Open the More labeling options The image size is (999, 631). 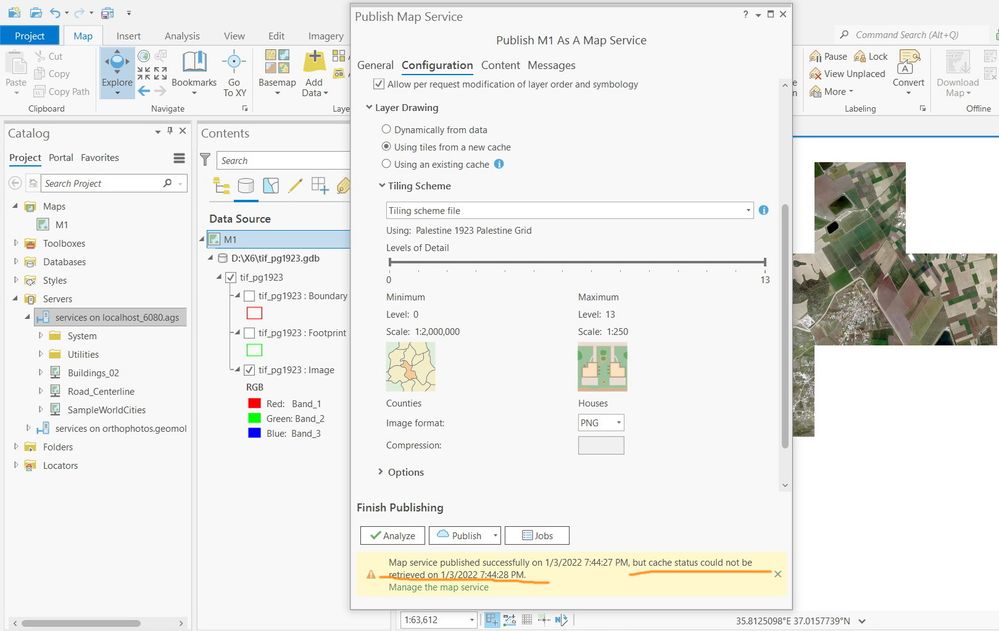pyautogui.click(x=831, y=91)
